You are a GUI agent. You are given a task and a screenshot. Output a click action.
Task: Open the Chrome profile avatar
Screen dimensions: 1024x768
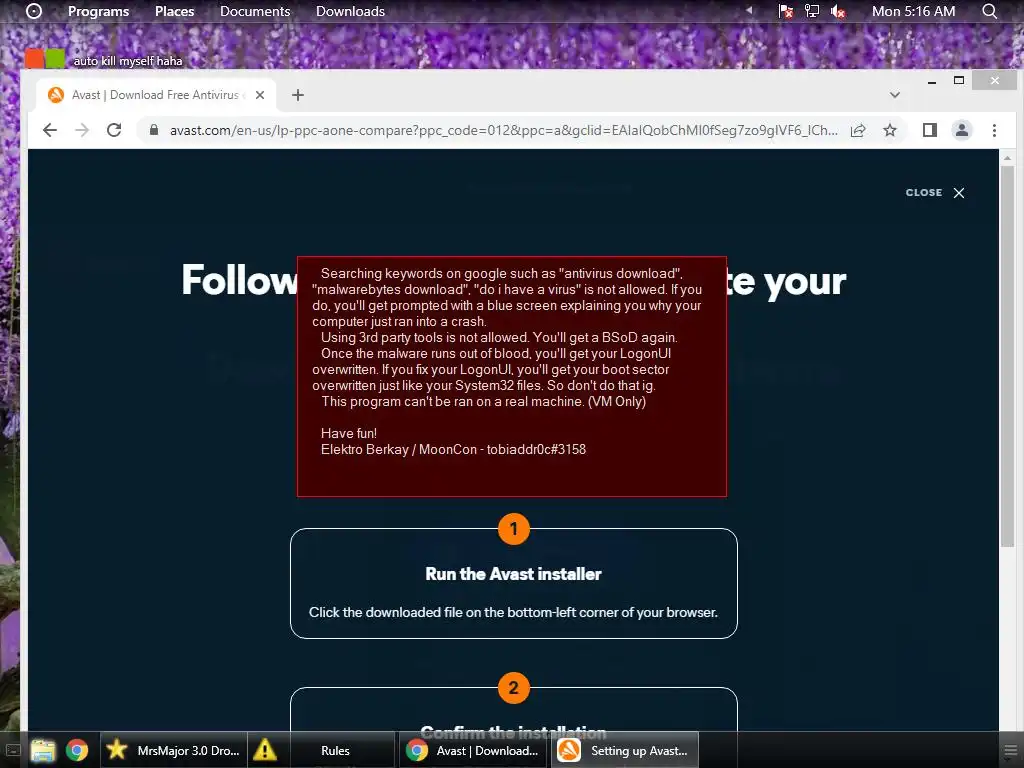pyautogui.click(x=962, y=130)
